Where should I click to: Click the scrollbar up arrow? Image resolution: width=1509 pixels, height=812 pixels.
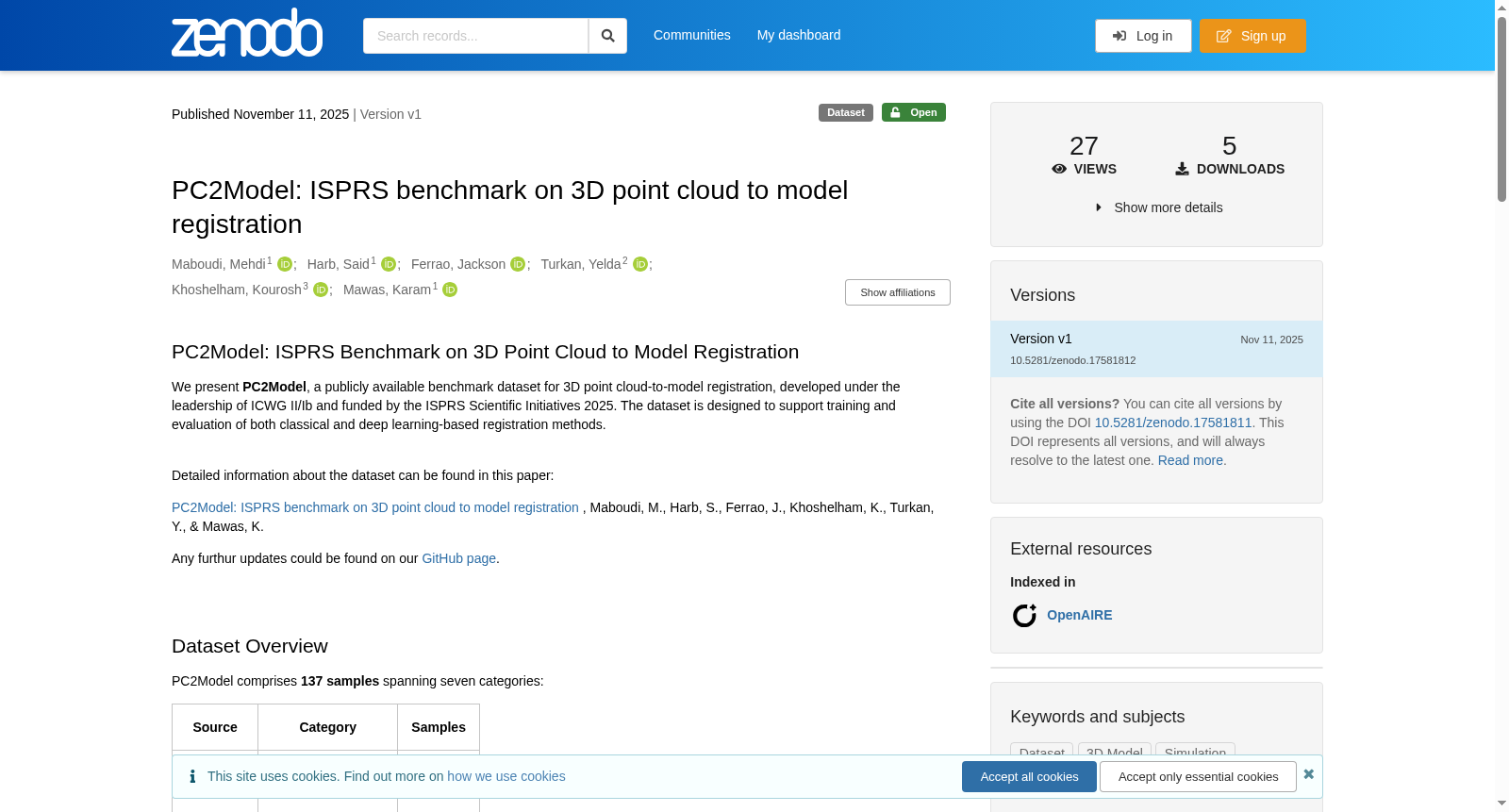(x=1501, y=8)
